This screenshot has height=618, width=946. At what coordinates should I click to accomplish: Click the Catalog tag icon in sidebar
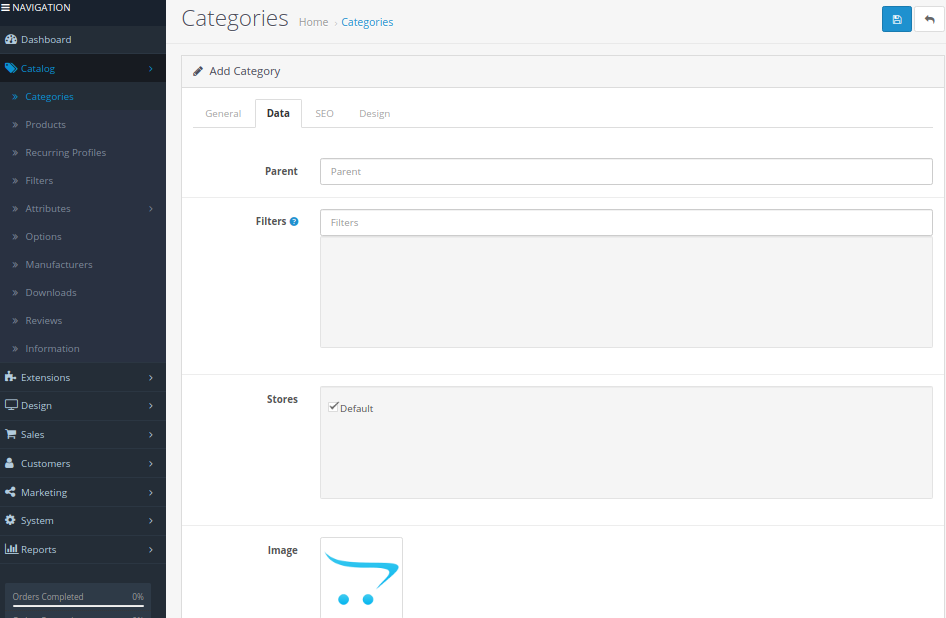click(9, 68)
